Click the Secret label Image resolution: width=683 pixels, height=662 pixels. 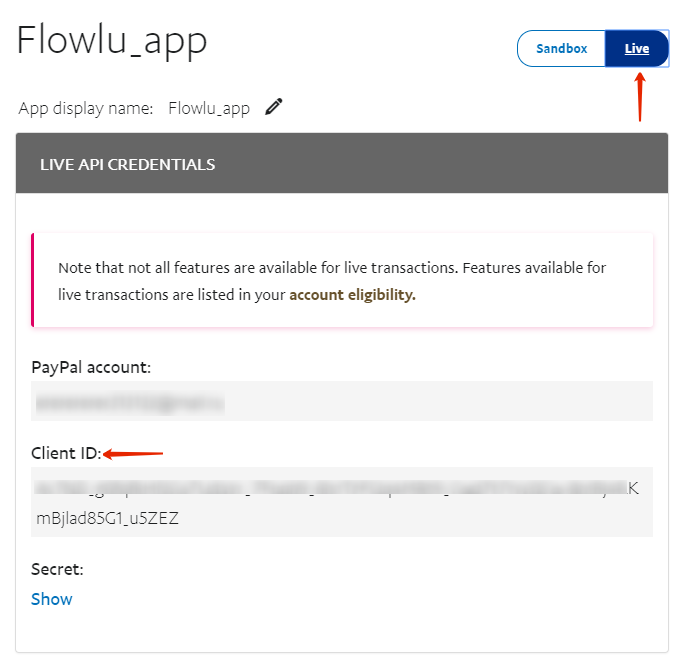57,569
